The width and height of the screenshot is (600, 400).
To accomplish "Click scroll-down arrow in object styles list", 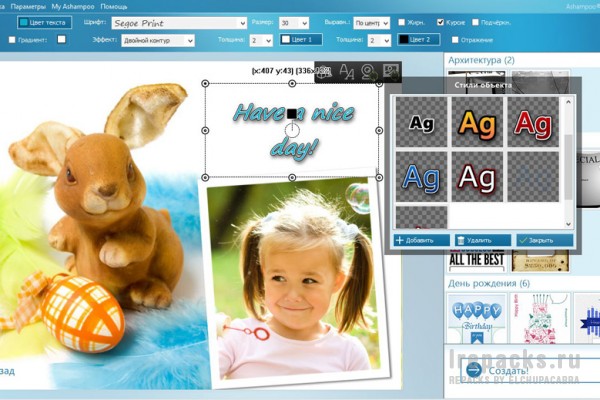I will click(568, 224).
